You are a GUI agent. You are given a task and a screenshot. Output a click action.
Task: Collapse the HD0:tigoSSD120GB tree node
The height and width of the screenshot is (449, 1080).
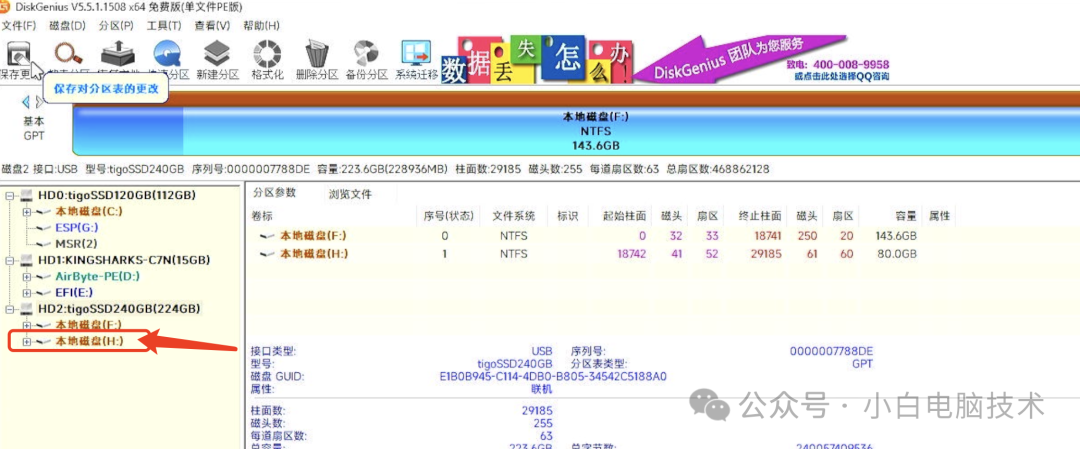tap(10, 196)
